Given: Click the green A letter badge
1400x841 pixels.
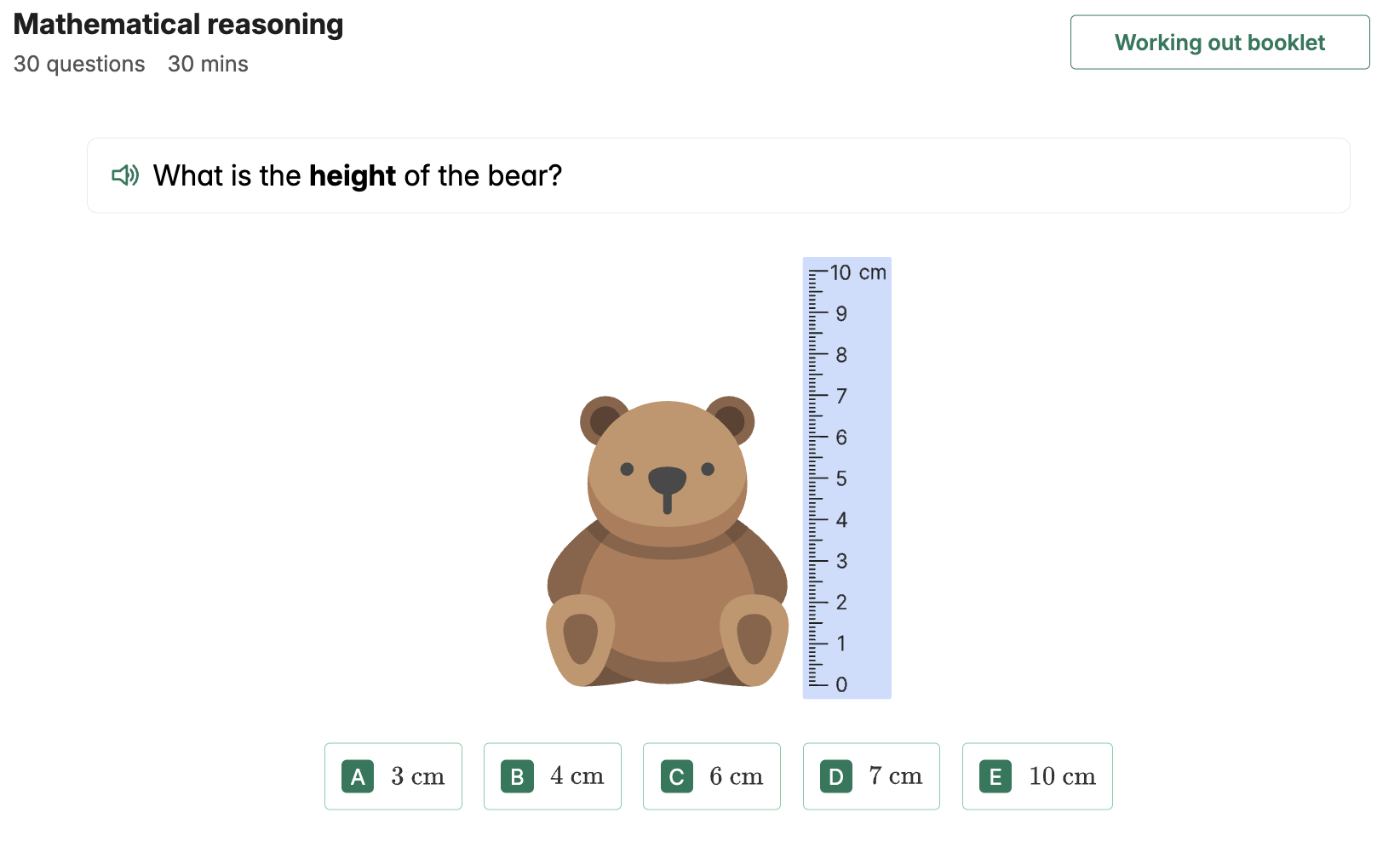Looking at the screenshot, I should click(x=358, y=776).
